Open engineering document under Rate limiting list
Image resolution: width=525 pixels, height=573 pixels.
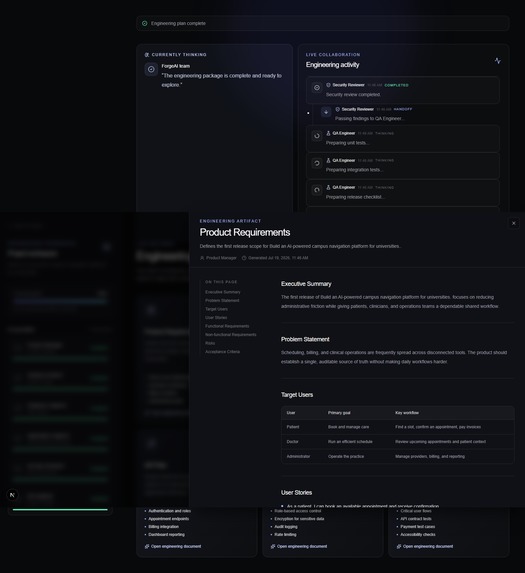(299, 546)
